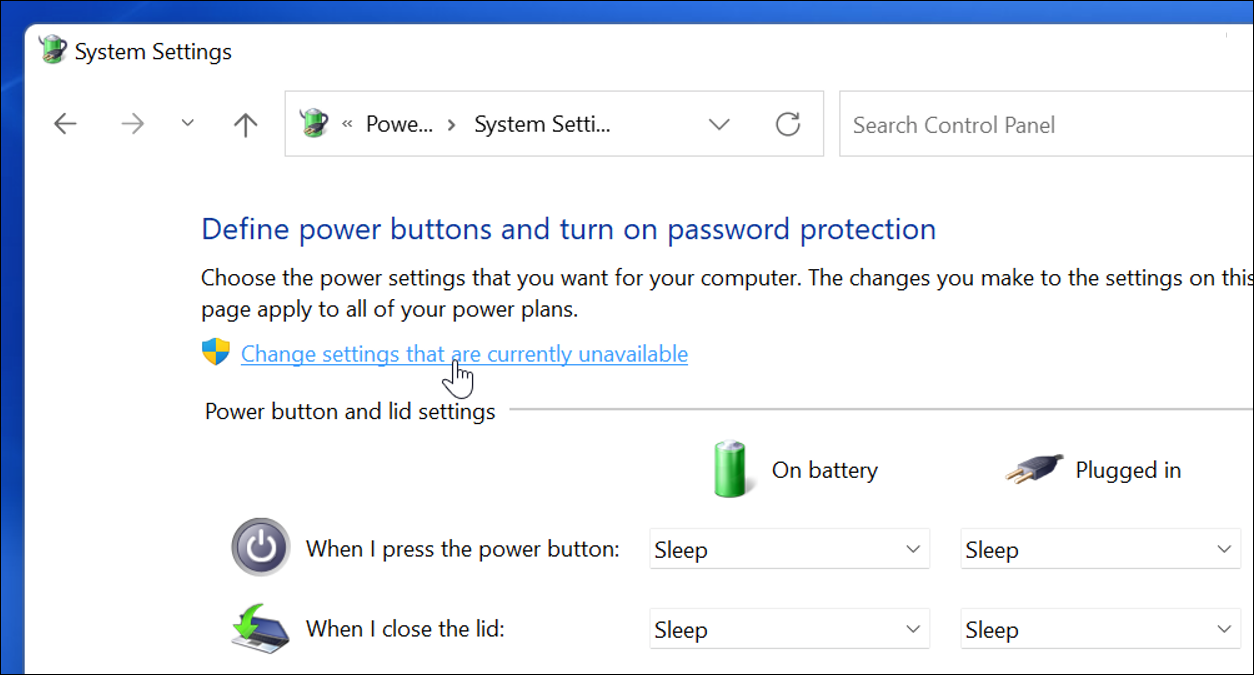Image resolution: width=1254 pixels, height=675 pixels.
Task: Click Change settings that are currently unavailable
Action: click(463, 353)
